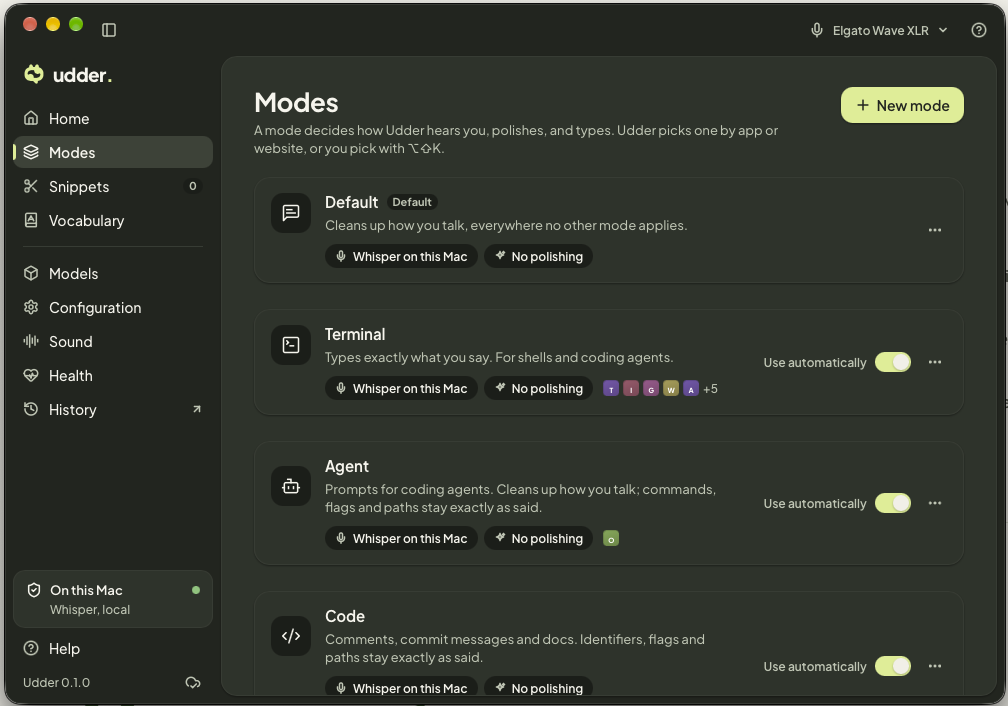Disable Use automatically for Terminal mode

coord(893,363)
